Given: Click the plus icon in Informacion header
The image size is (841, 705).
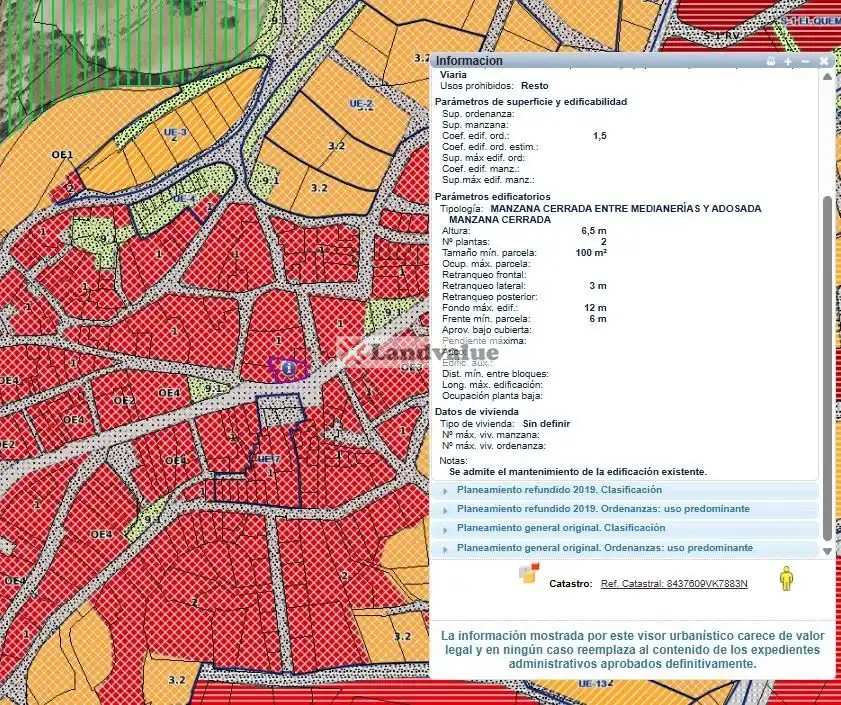Looking at the screenshot, I should 788,62.
